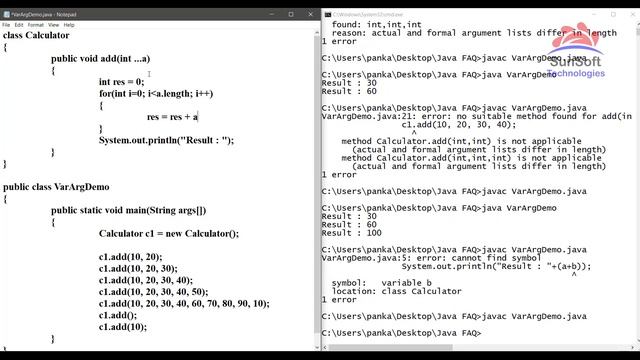Click the 'int res = 0;' line
Screen dimensions: 640x360
pos(122,82)
